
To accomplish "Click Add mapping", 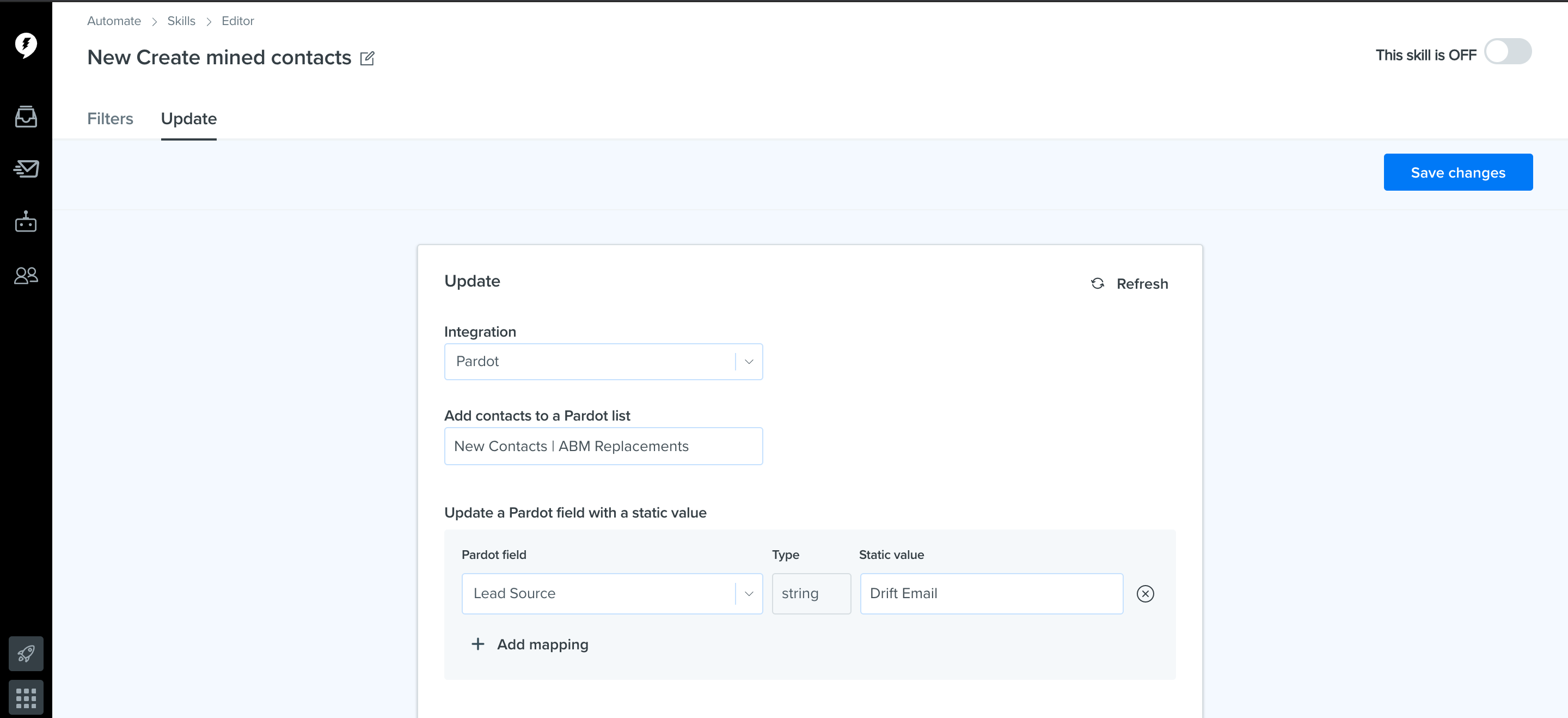I will pos(530,644).
